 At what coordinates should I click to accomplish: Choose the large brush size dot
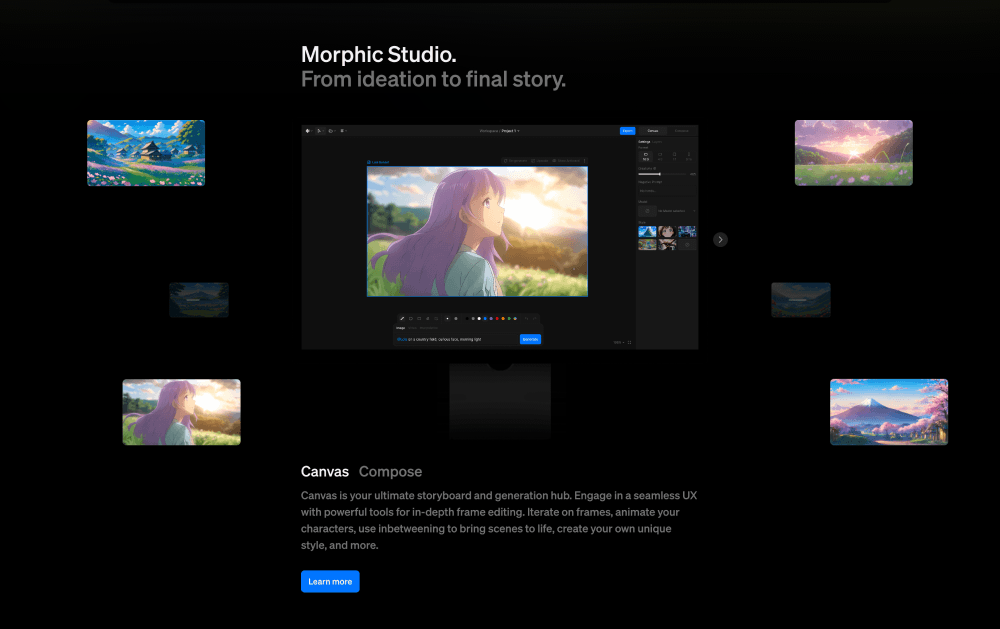coord(456,318)
